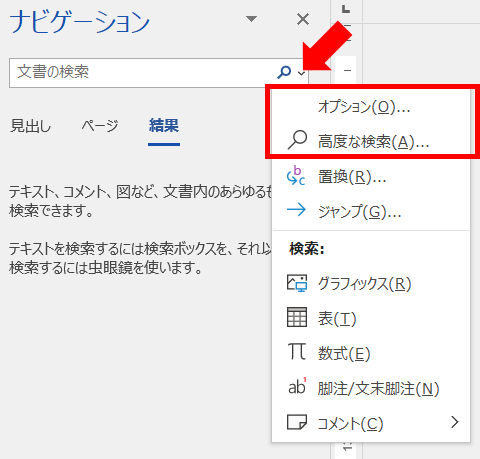Click the magnifying glass search icon
The image size is (480, 459).
tap(284, 72)
